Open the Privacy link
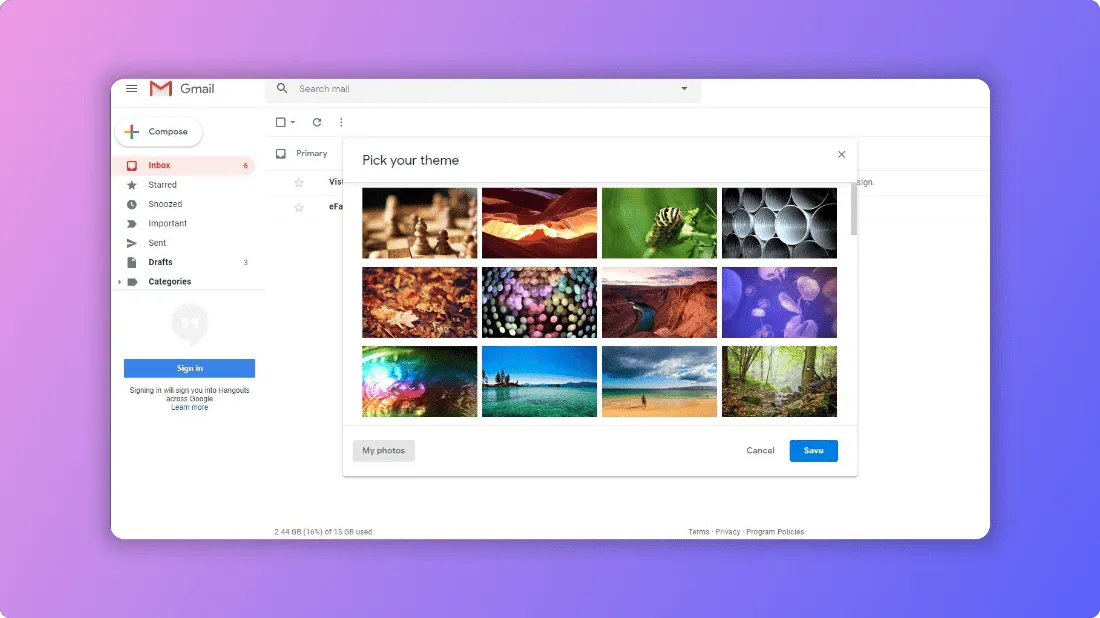Viewport: 1100px width, 618px height. 727,532
